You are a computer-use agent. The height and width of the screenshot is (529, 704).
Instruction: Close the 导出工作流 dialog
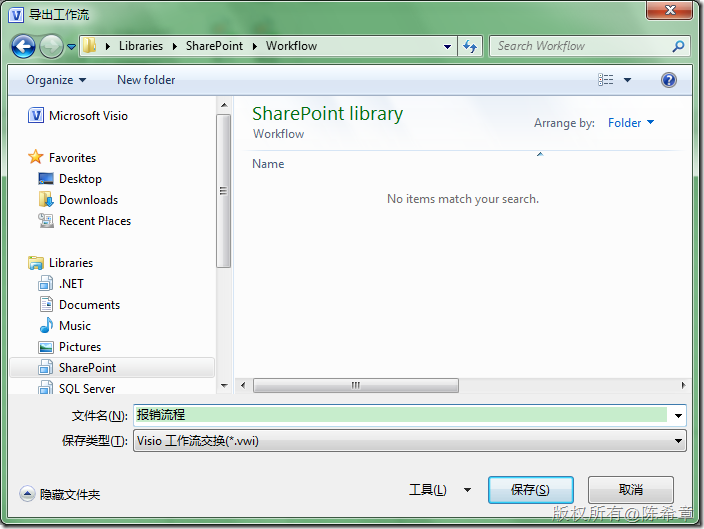pyautogui.click(x=669, y=10)
